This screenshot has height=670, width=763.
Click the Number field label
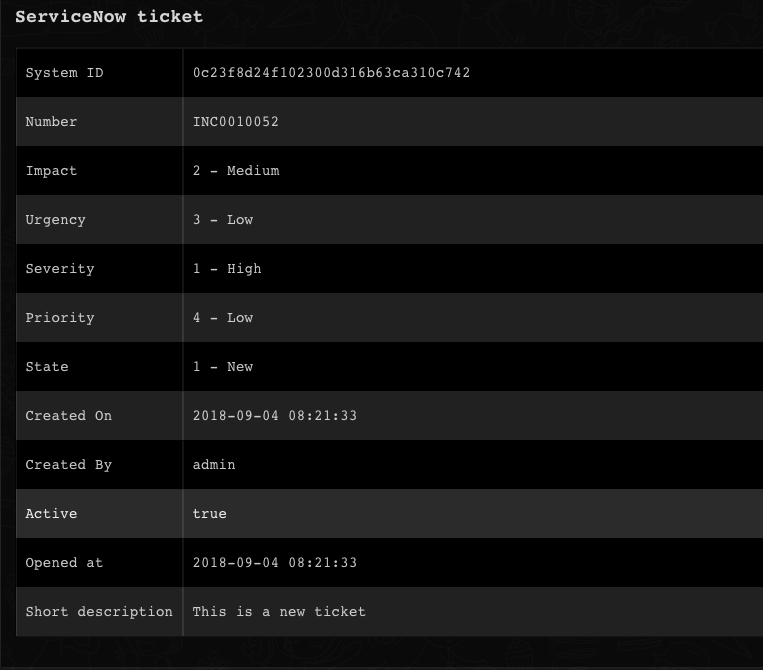click(x=51, y=122)
